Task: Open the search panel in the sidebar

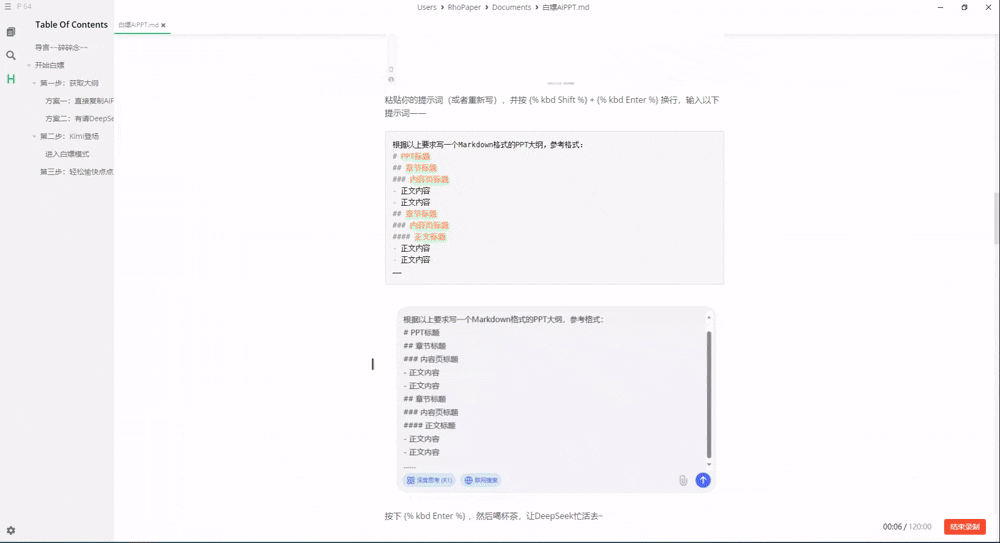Action: (x=11, y=56)
